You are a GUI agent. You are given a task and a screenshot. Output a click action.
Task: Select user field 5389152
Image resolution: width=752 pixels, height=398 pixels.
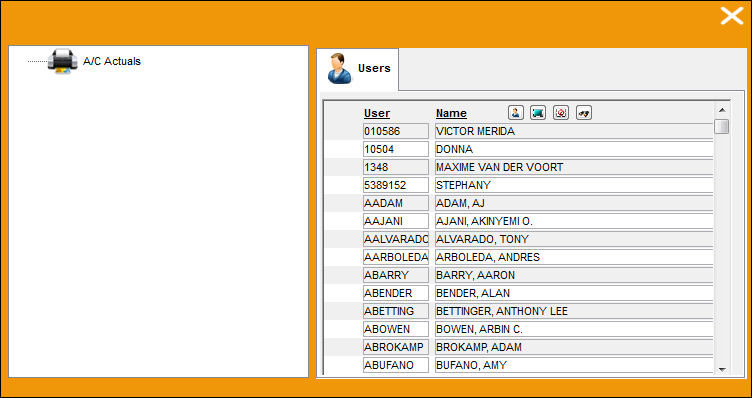coord(396,185)
